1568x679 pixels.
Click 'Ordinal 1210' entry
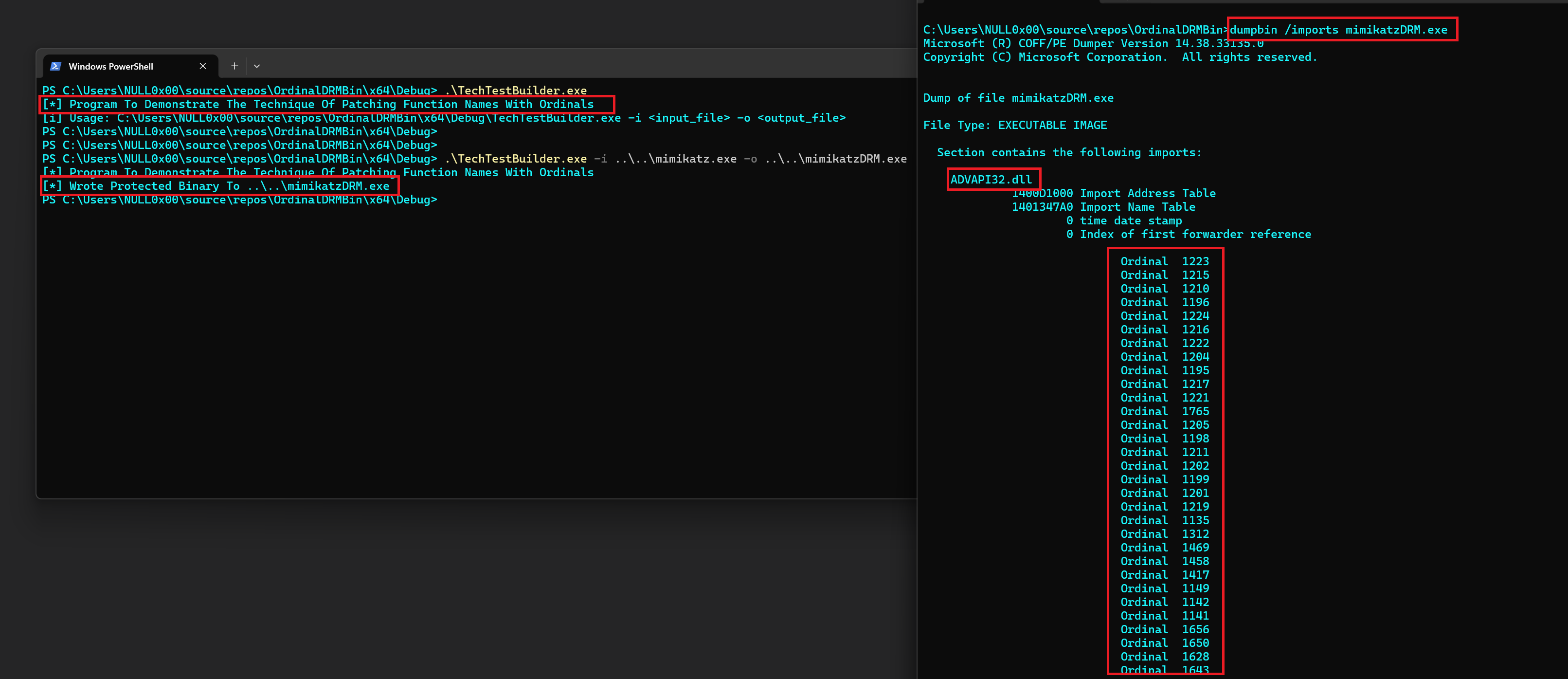pos(1165,289)
